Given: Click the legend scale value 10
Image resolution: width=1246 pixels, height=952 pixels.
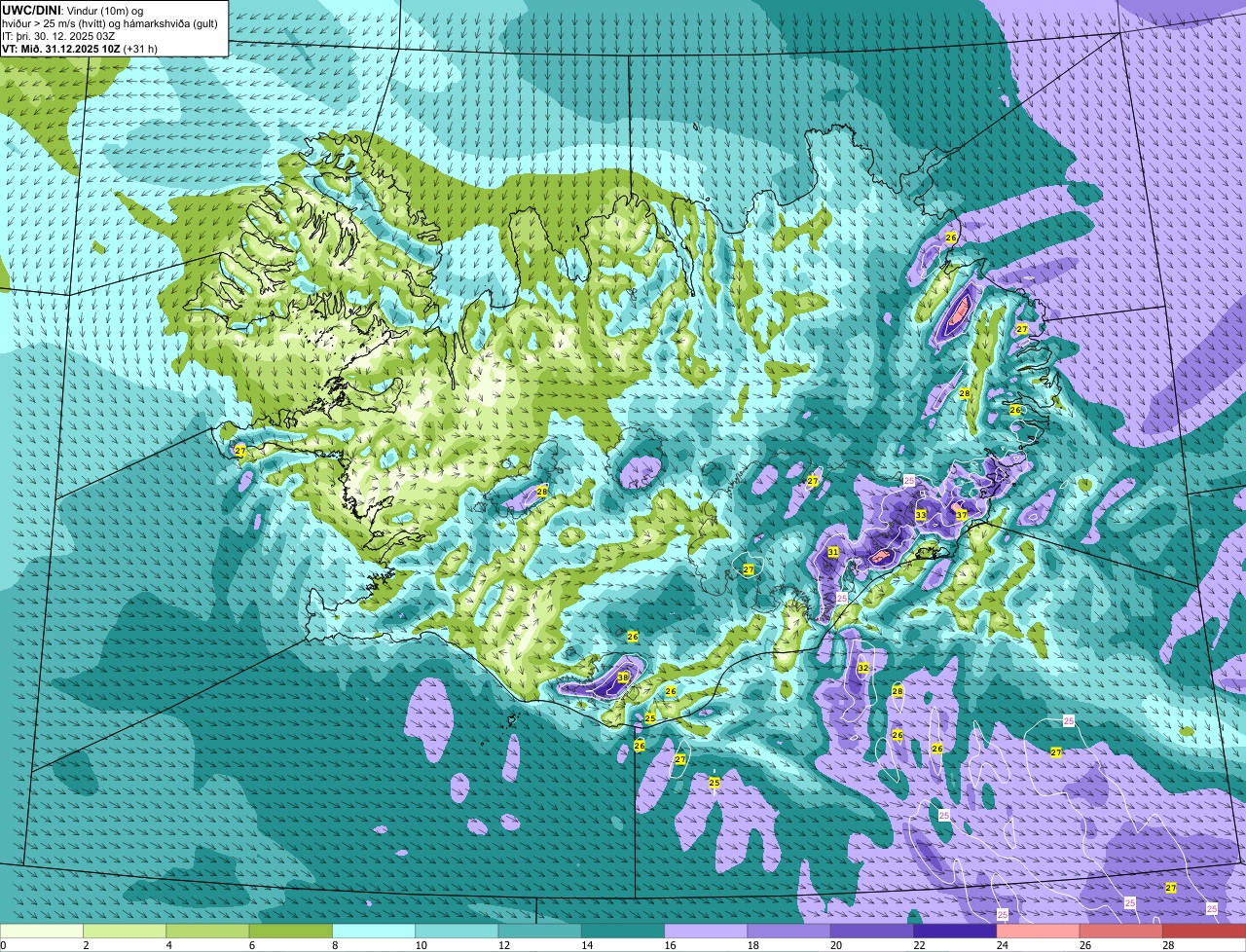Looking at the screenshot, I should pos(420,945).
